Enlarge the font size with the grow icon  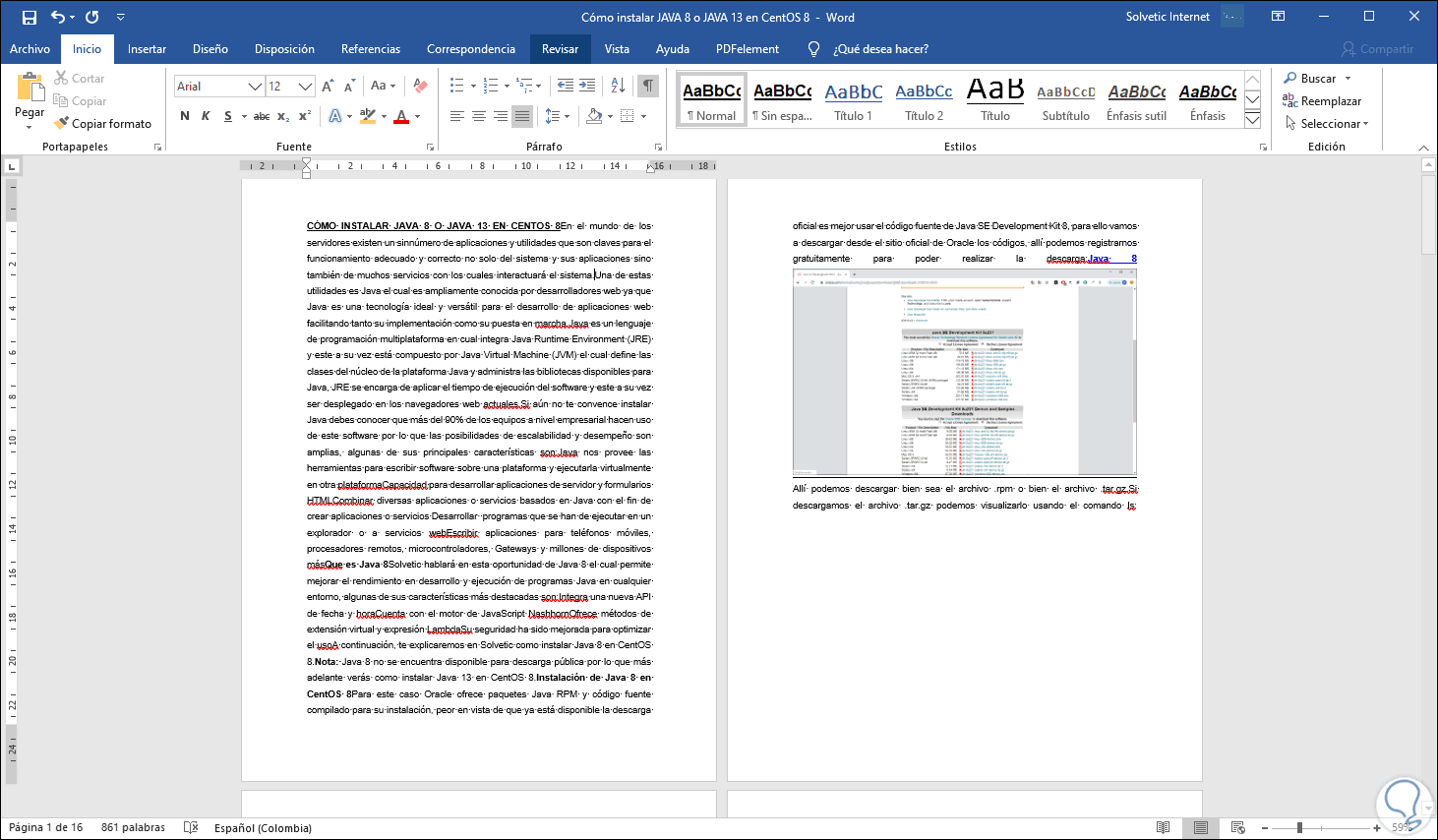(328, 86)
